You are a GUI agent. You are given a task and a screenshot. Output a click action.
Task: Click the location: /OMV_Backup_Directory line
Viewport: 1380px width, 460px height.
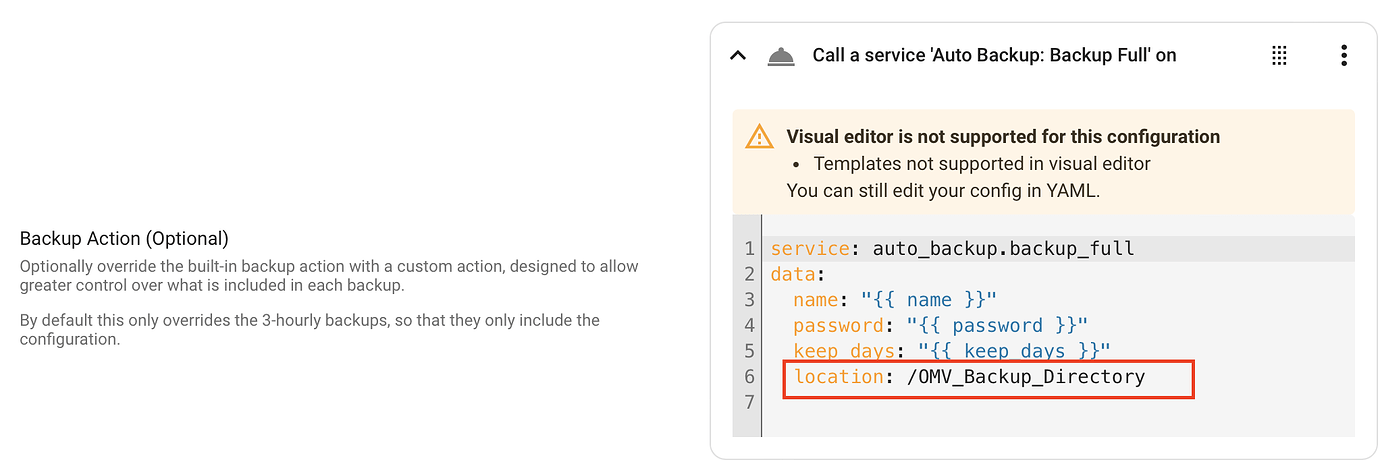click(969, 378)
